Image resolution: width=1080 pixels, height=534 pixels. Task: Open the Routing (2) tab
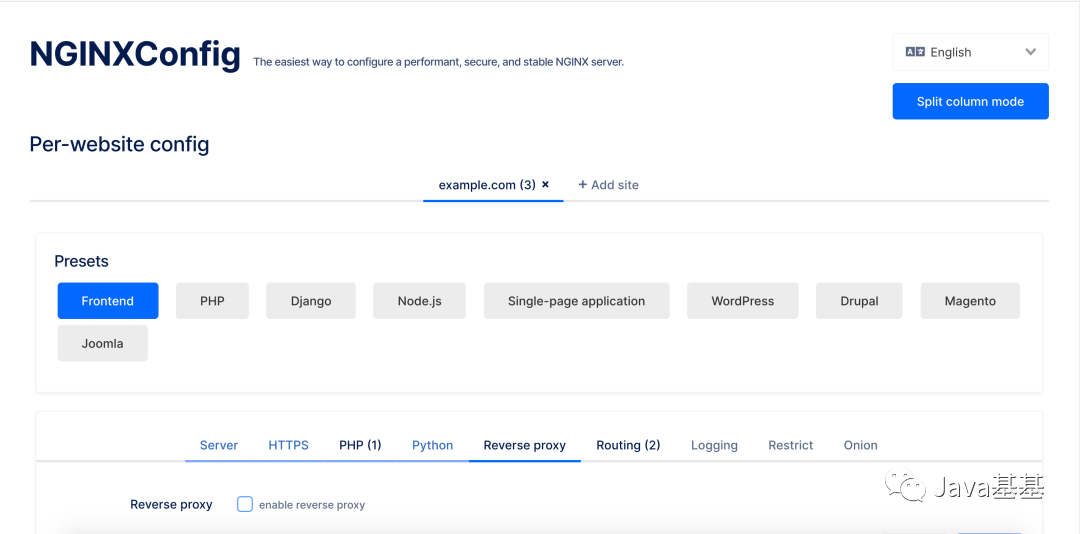[x=628, y=445]
